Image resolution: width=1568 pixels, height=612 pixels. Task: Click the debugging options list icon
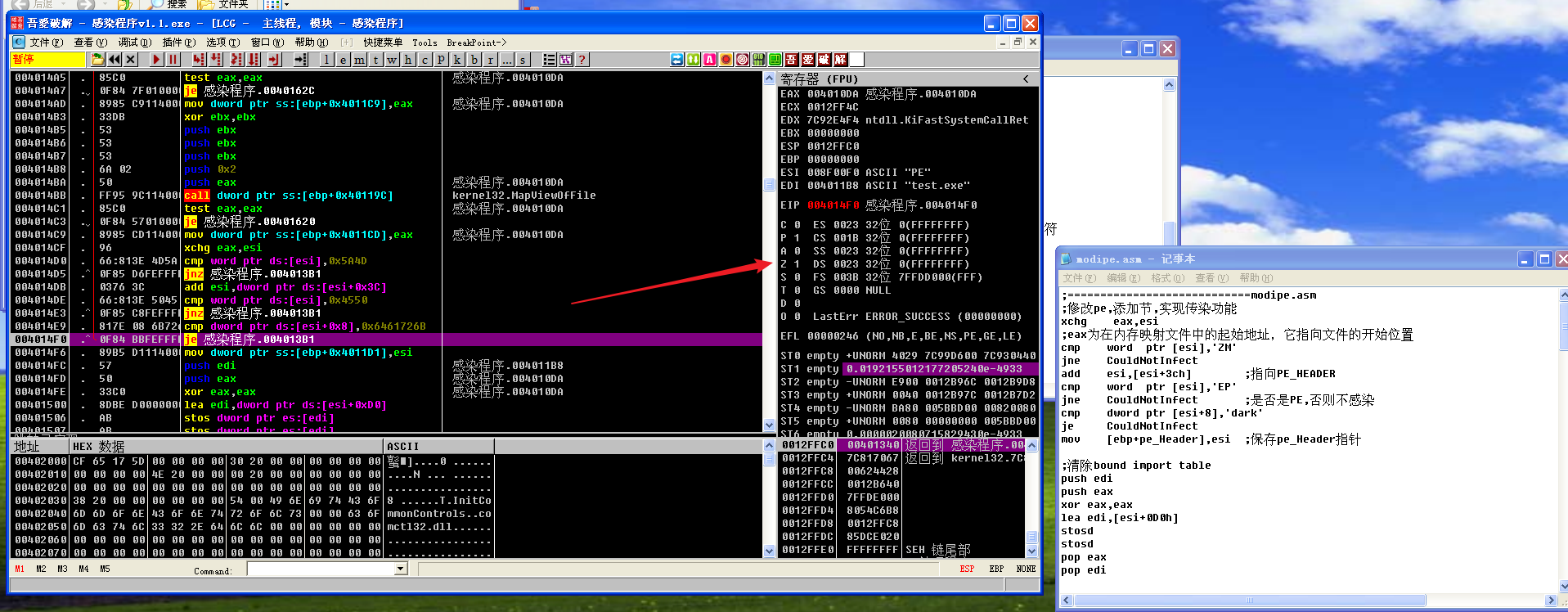point(549,60)
